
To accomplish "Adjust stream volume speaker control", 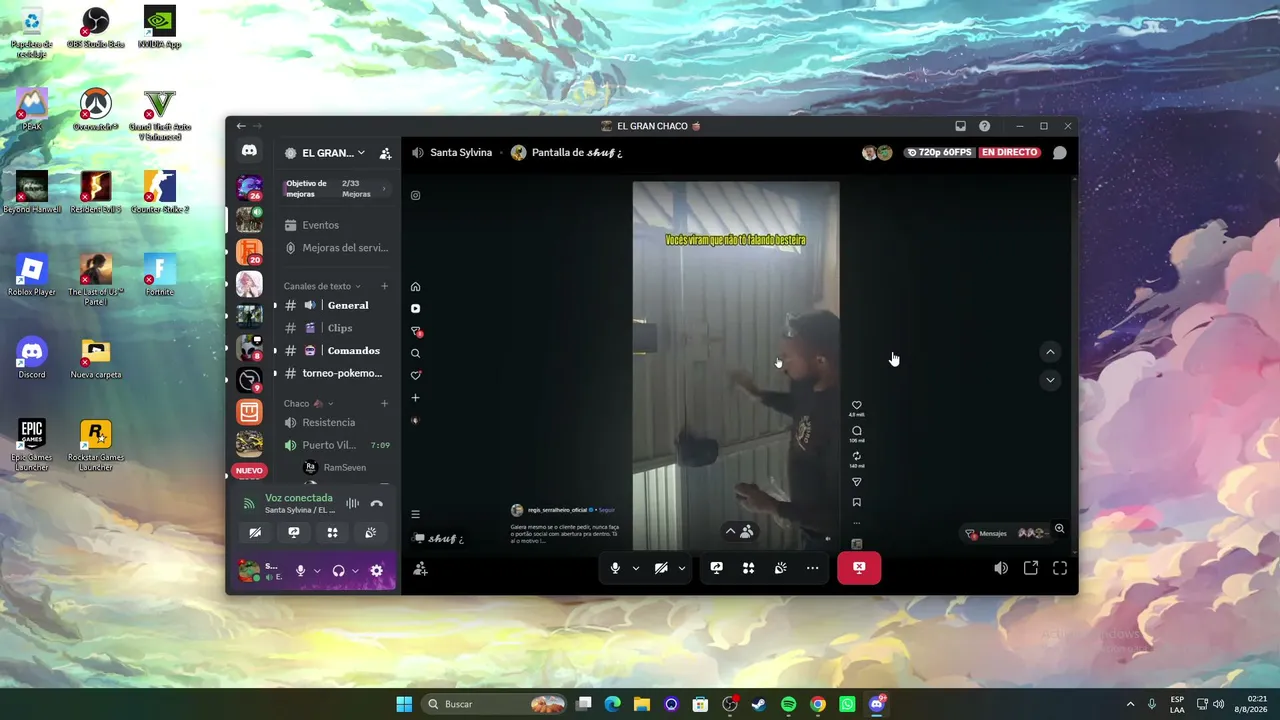I will pos(1001,568).
